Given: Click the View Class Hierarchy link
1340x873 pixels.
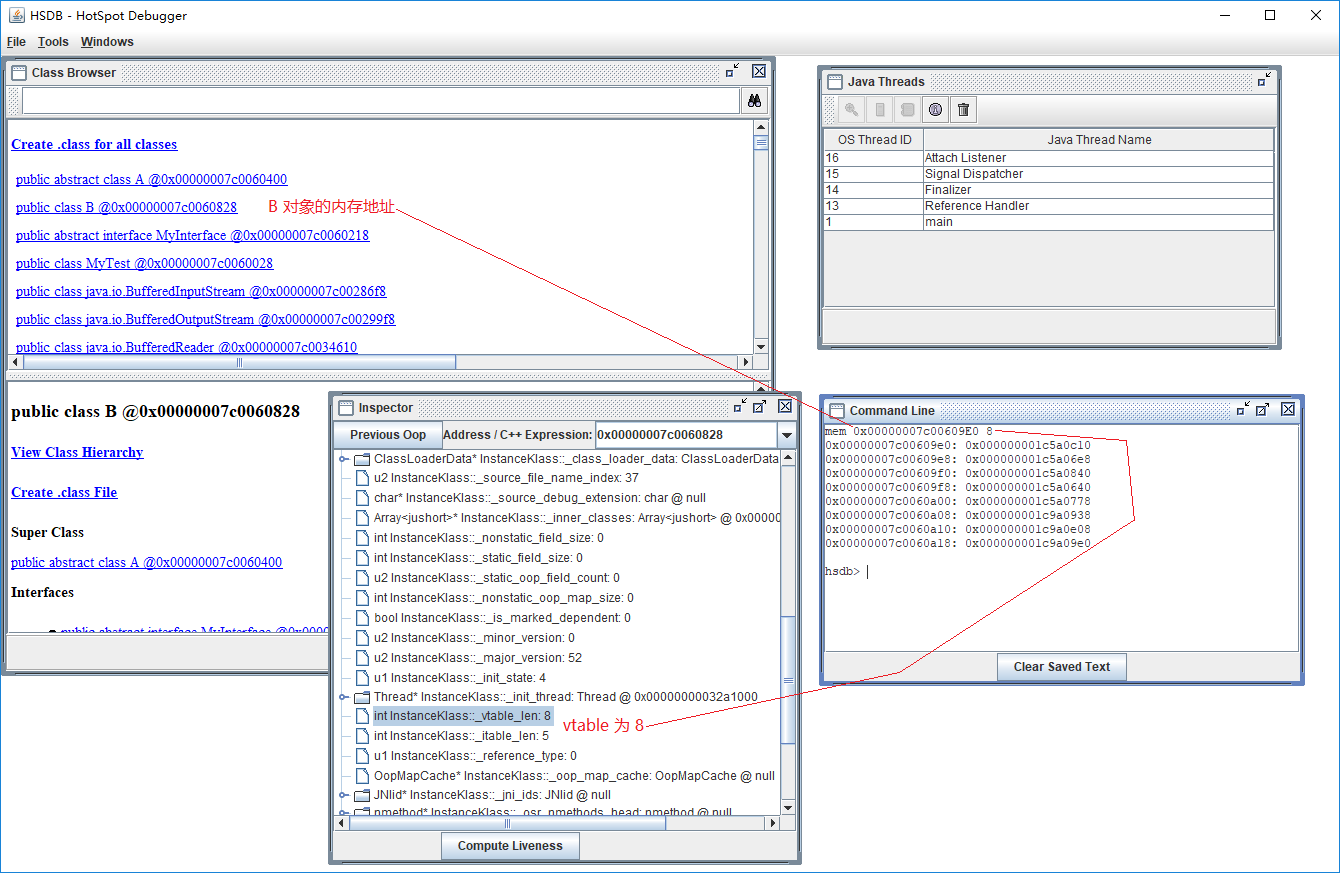Looking at the screenshot, I should (x=77, y=453).
